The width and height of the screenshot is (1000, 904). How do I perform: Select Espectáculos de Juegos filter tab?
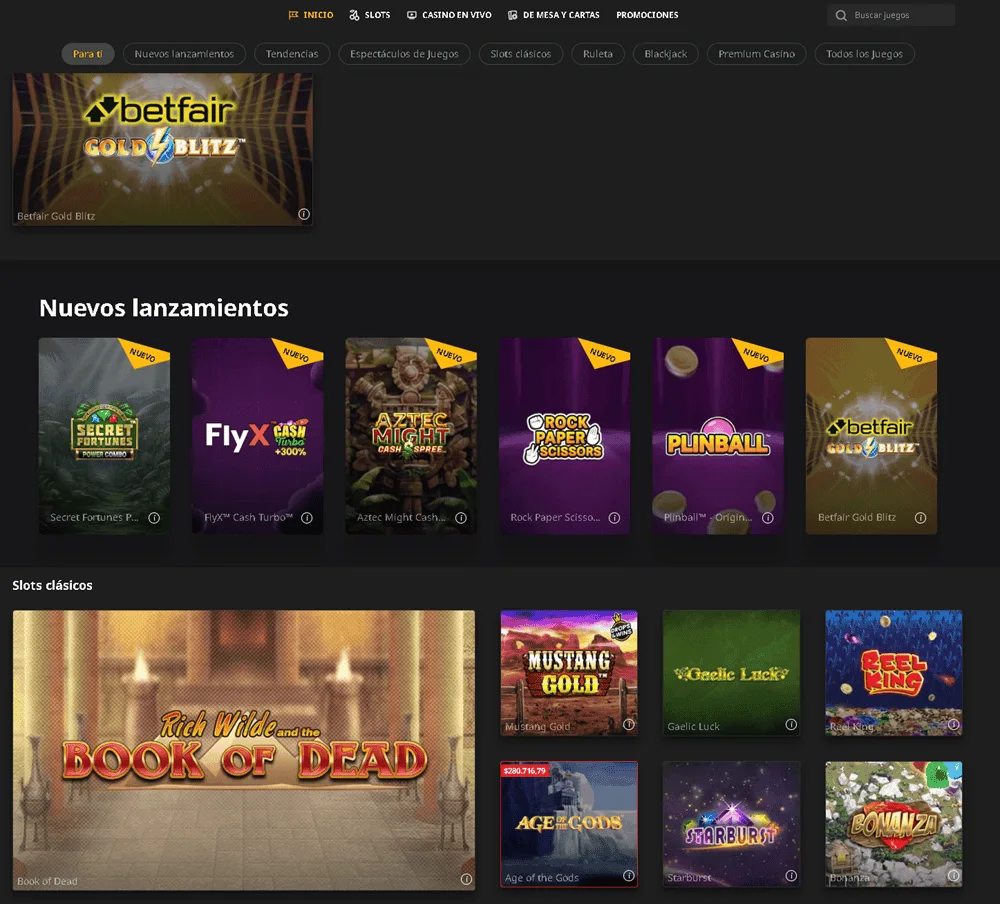click(x=404, y=54)
